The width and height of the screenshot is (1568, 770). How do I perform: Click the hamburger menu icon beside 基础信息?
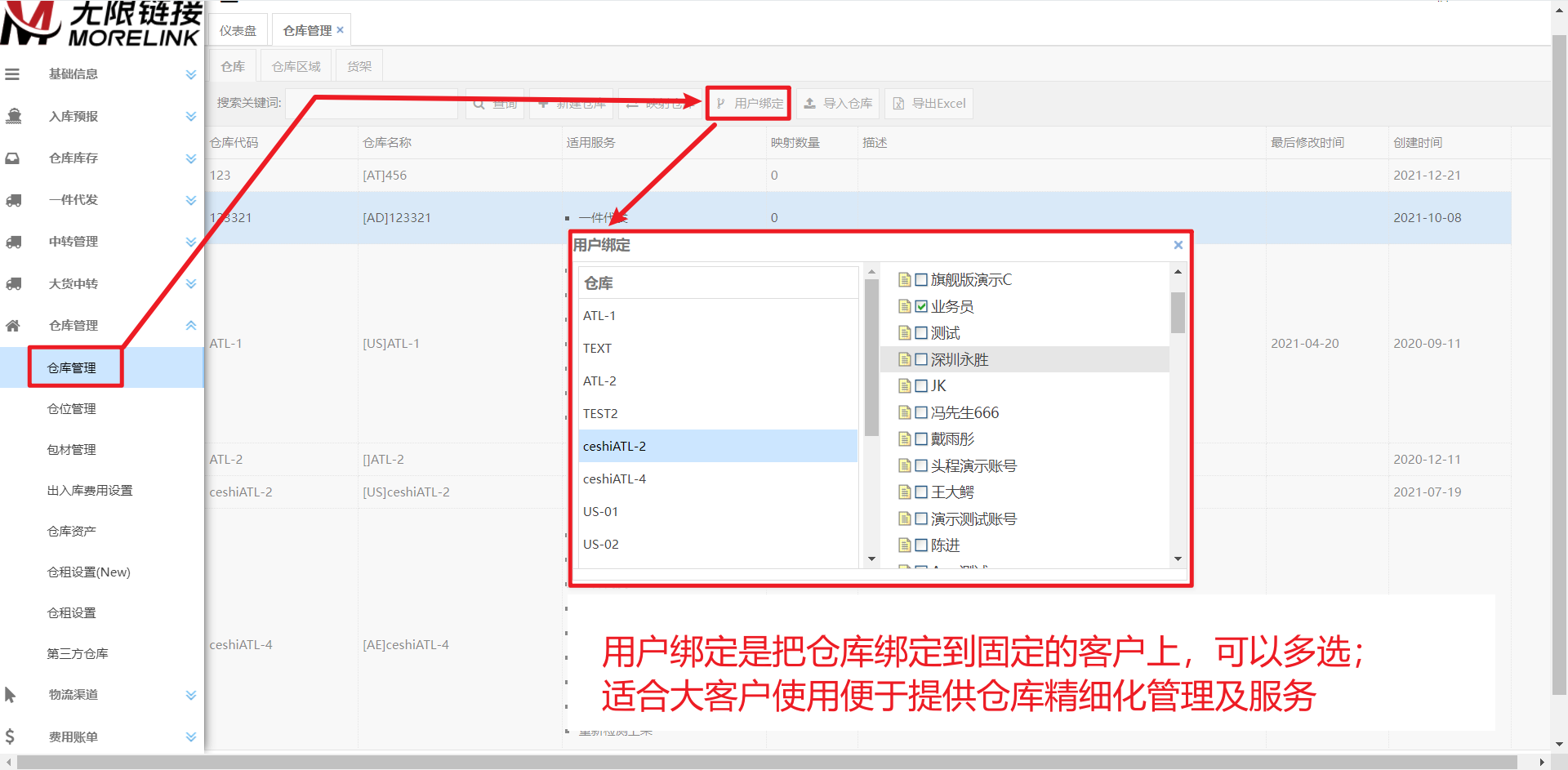click(12, 74)
